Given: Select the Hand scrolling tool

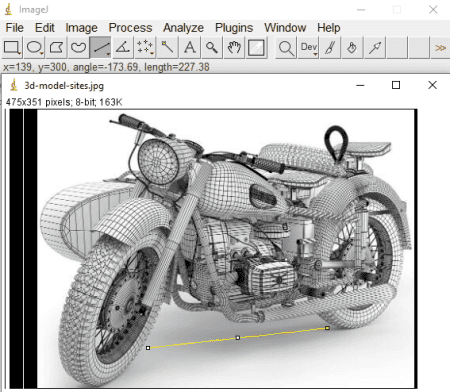Looking at the screenshot, I should coord(234,48).
